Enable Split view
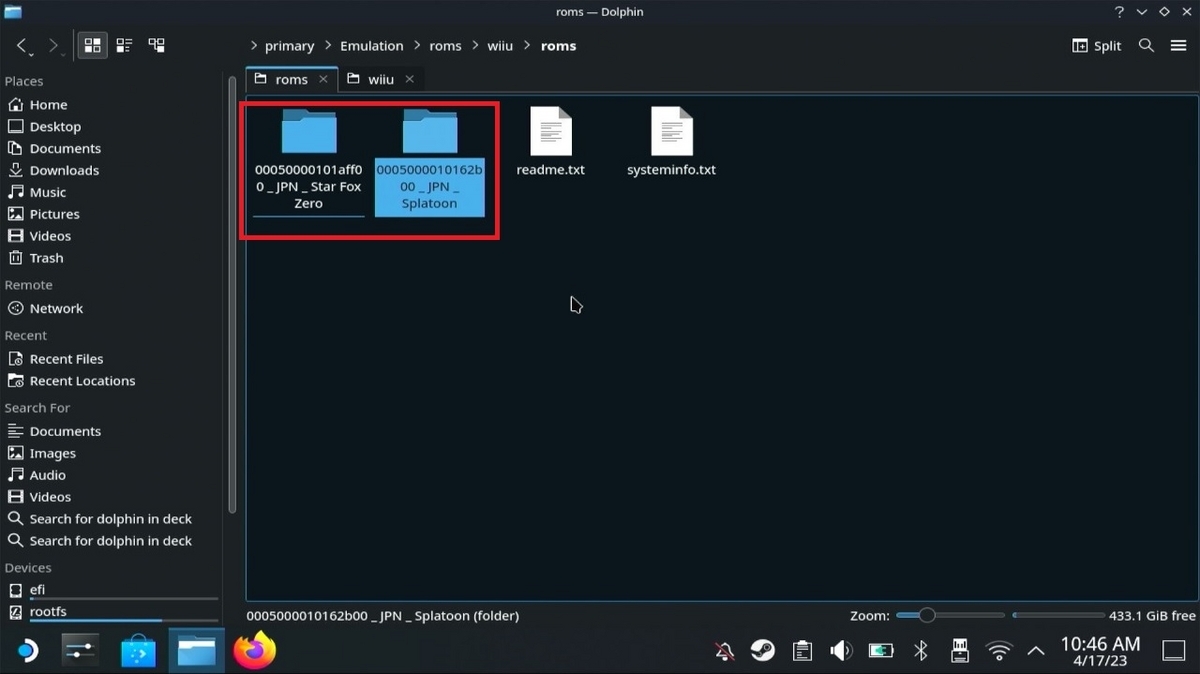Image resolution: width=1200 pixels, height=674 pixels. [x=1097, y=46]
